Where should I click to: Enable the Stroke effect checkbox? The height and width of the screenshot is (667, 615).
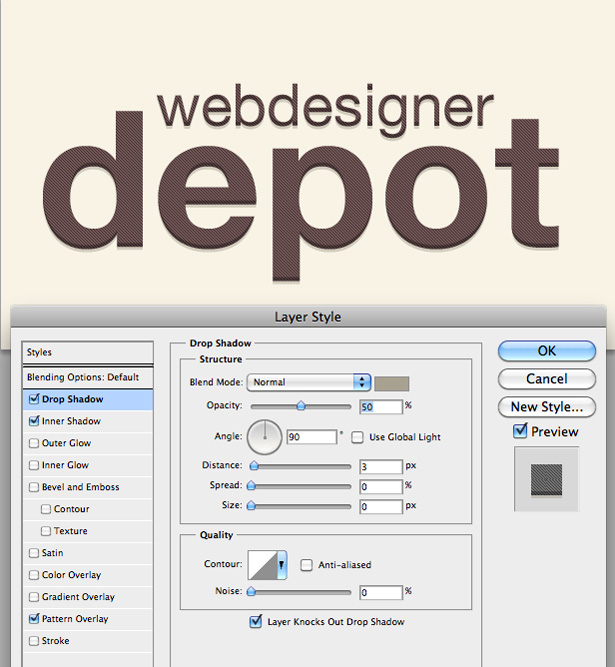click(x=34, y=641)
